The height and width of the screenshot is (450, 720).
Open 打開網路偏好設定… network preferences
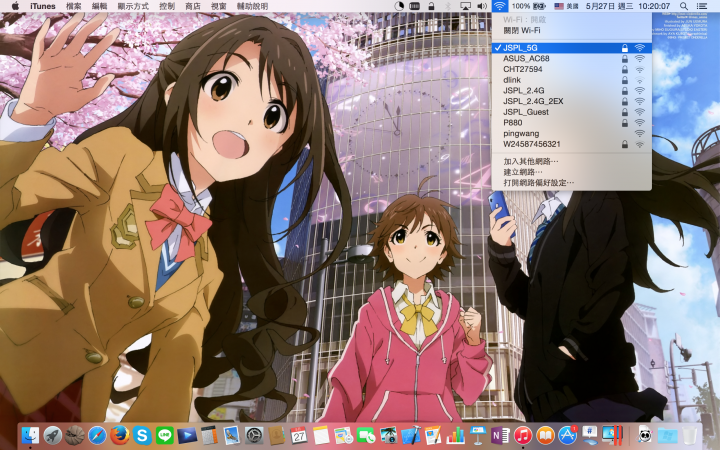pyautogui.click(x=571, y=182)
